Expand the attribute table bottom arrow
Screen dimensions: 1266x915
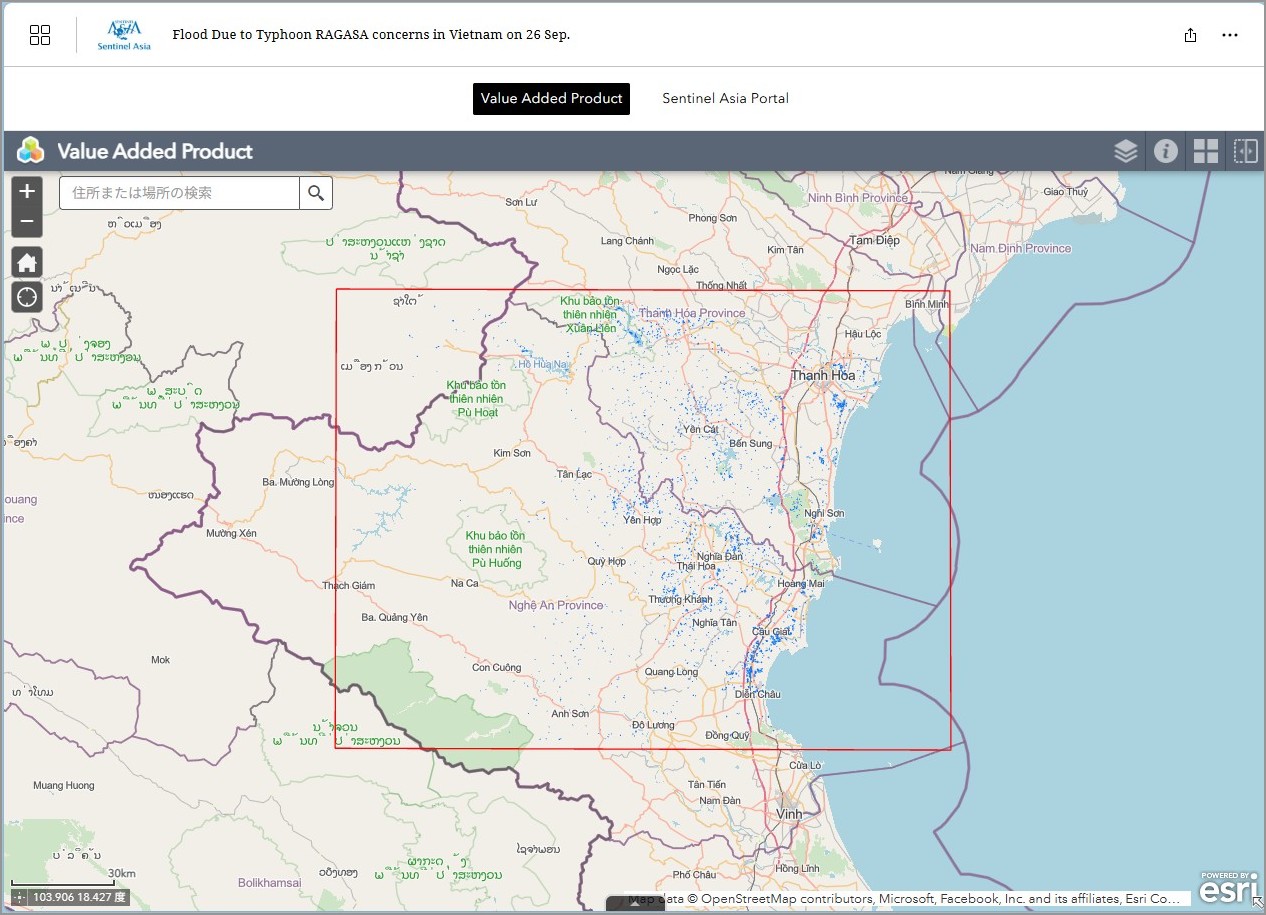click(x=635, y=905)
